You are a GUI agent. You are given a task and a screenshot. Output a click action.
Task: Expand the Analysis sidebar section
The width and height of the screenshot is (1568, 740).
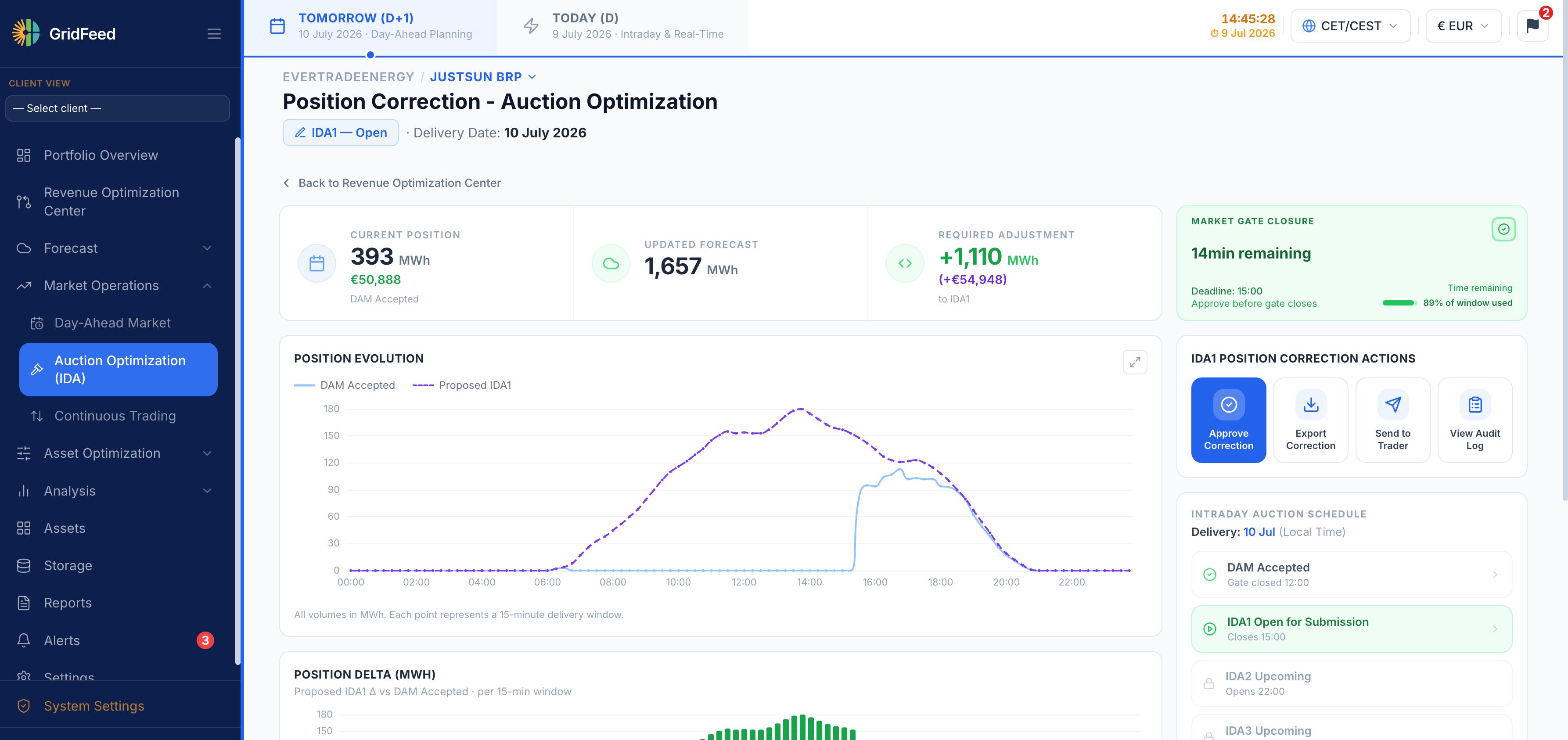[x=118, y=491]
